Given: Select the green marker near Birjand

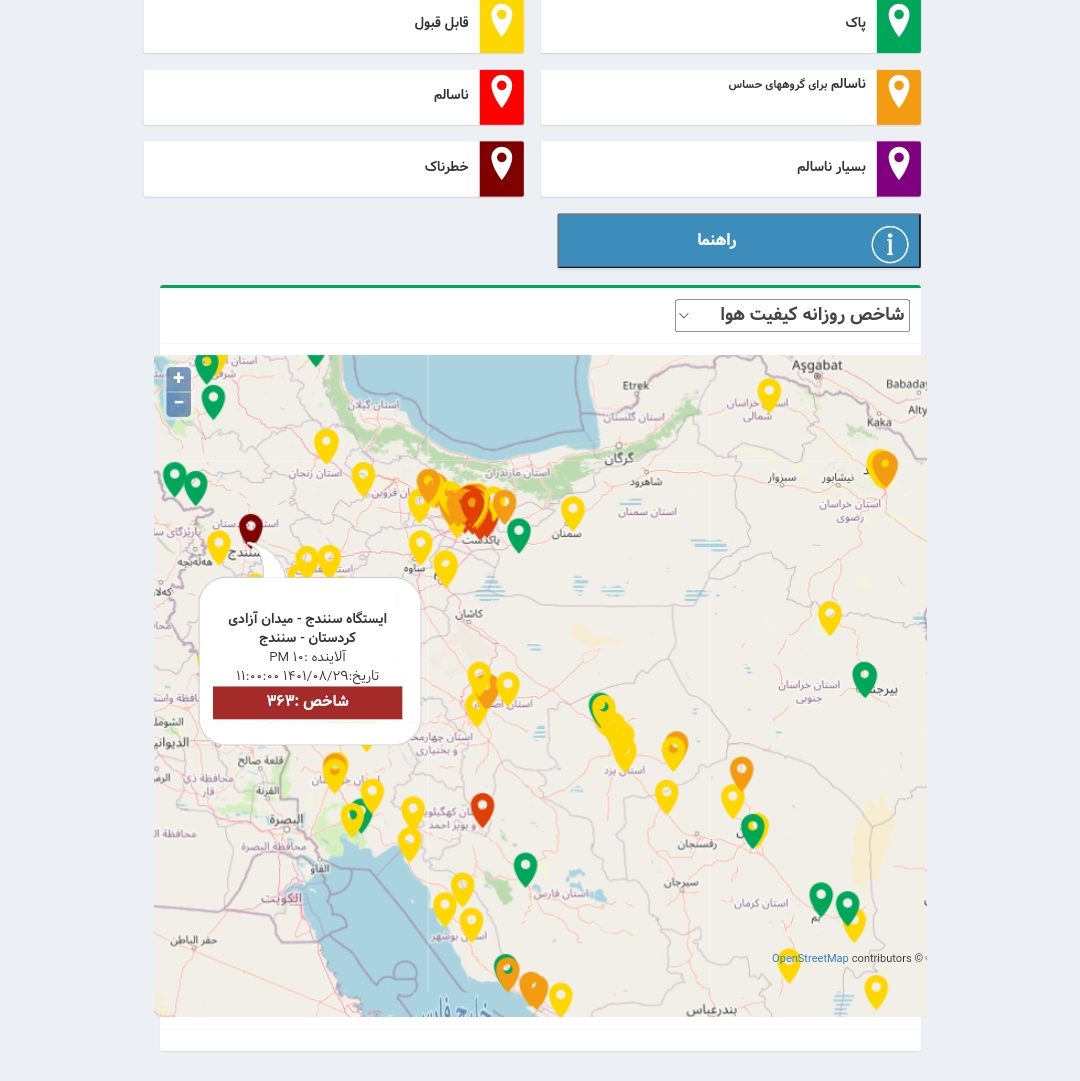Looking at the screenshot, I should (x=864, y=677).
